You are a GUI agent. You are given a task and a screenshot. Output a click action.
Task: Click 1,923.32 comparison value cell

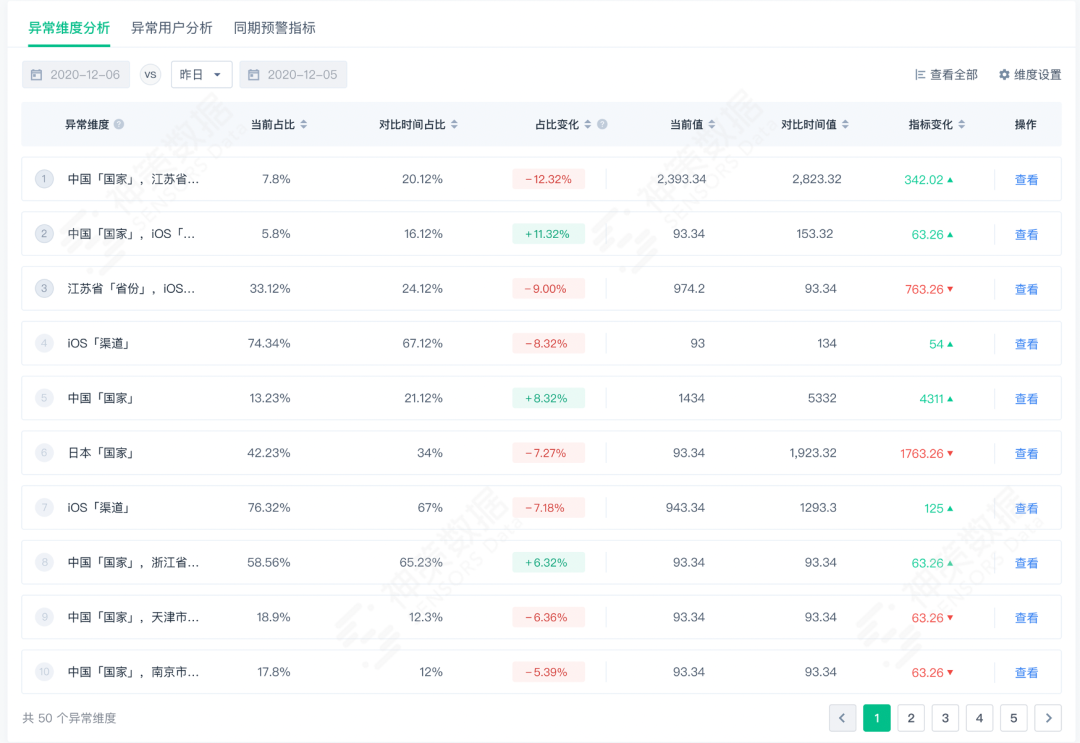point(813,453)
